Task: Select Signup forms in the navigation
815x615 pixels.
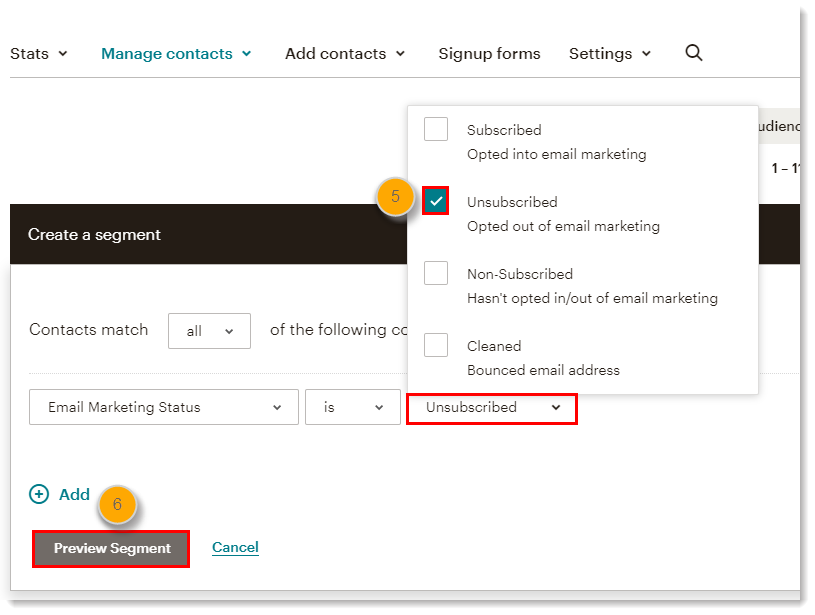Action: 489,53
